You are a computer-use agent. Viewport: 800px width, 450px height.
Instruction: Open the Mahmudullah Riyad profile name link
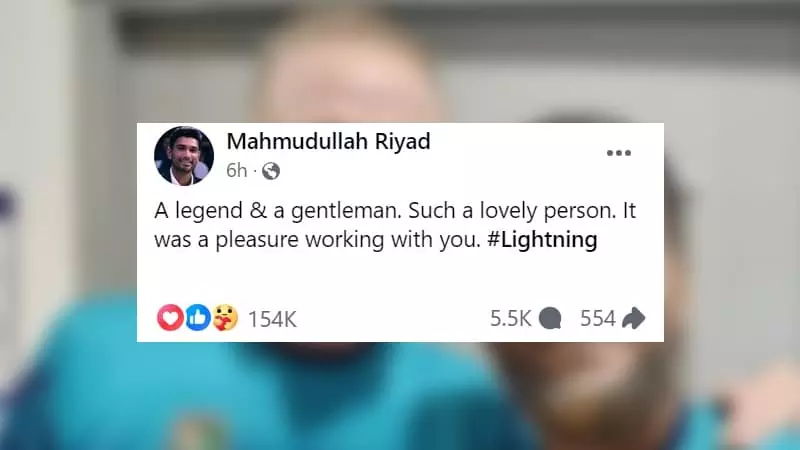point(329,141)
